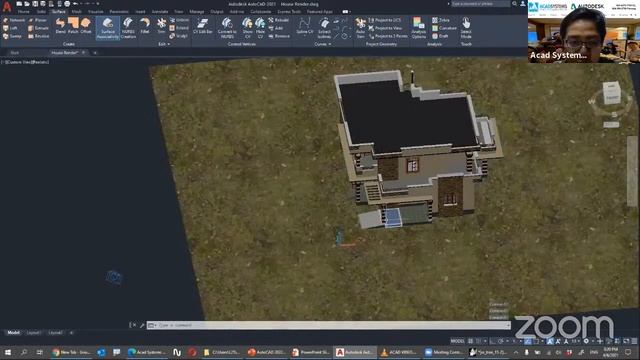Run Draft surface analysis
This screenshot has width=640, height=360.
tap(440, 36)
